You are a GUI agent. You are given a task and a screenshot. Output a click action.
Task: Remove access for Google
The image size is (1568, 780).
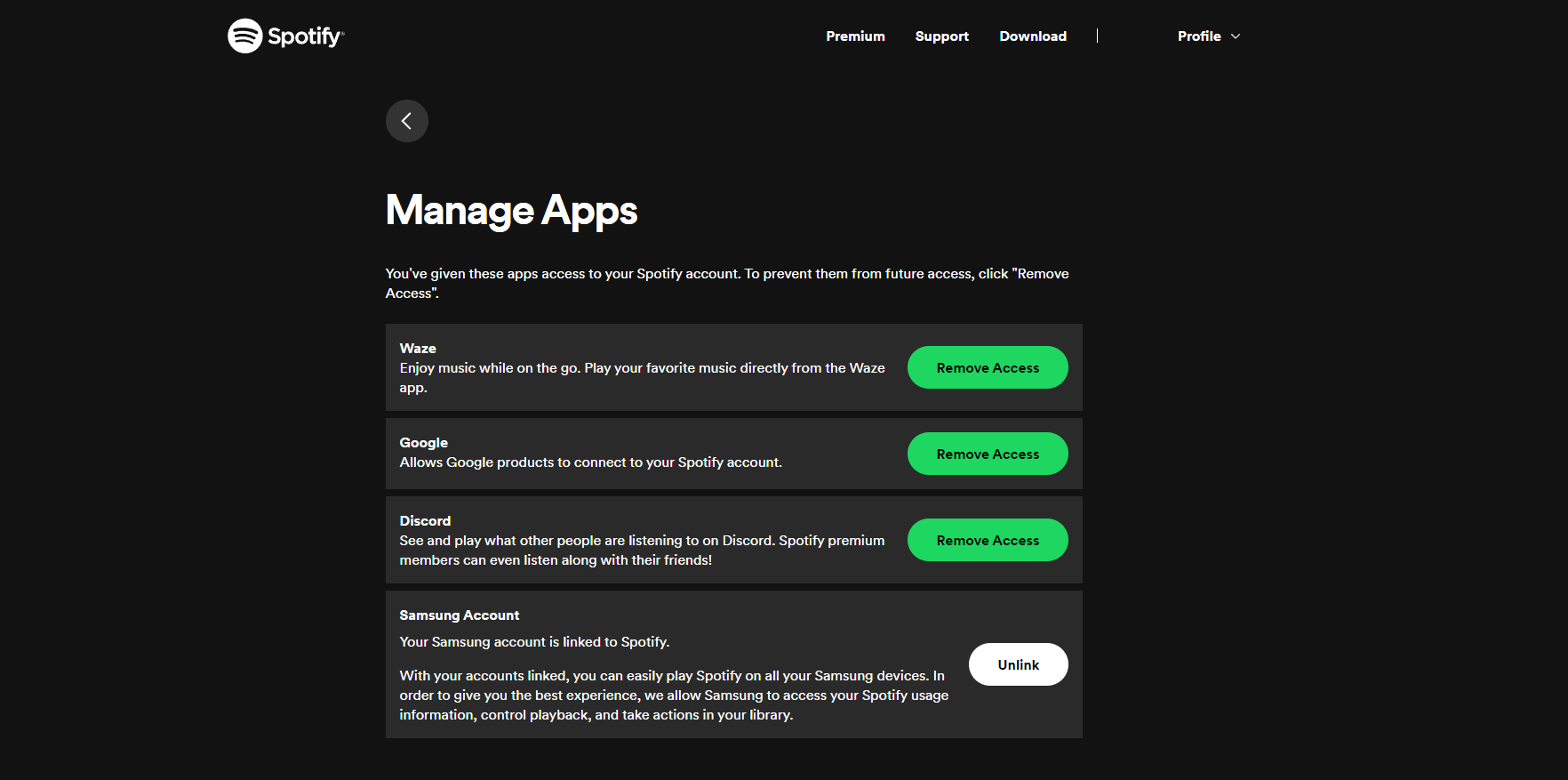tap(988, 454)
